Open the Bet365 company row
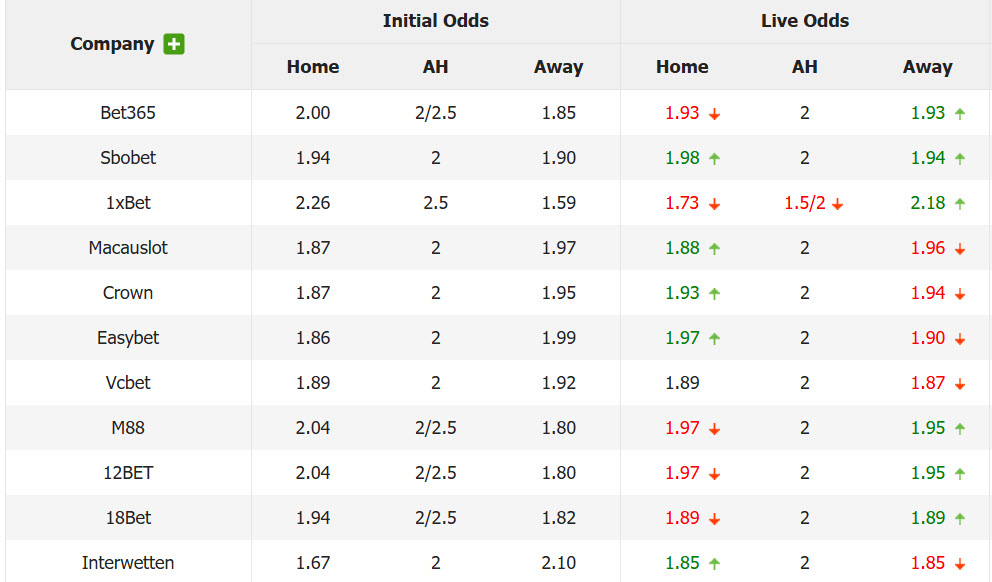The image size is (992, 582). [496, 113]
